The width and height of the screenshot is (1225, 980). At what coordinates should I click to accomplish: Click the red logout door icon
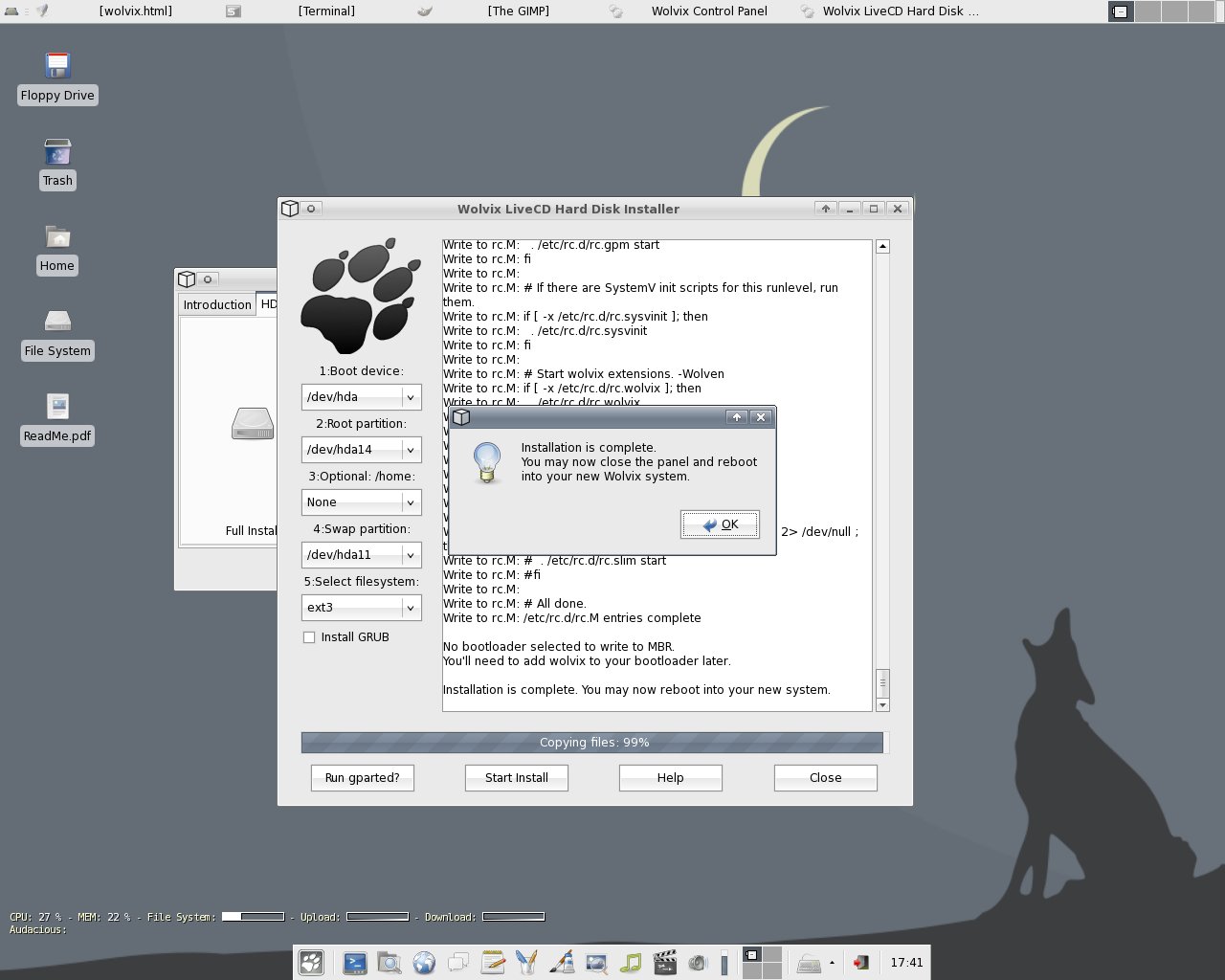coord(861,963)
